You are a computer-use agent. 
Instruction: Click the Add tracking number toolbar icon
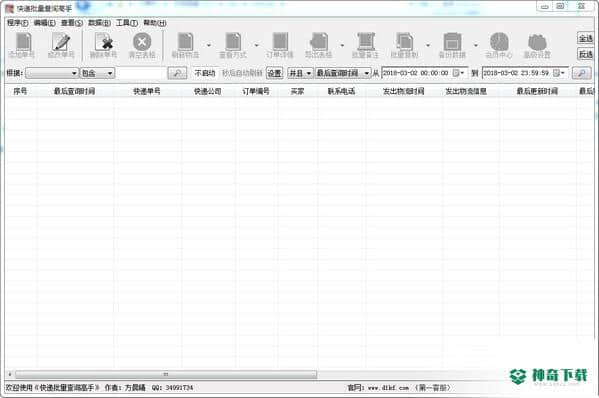tap(23, 42)
